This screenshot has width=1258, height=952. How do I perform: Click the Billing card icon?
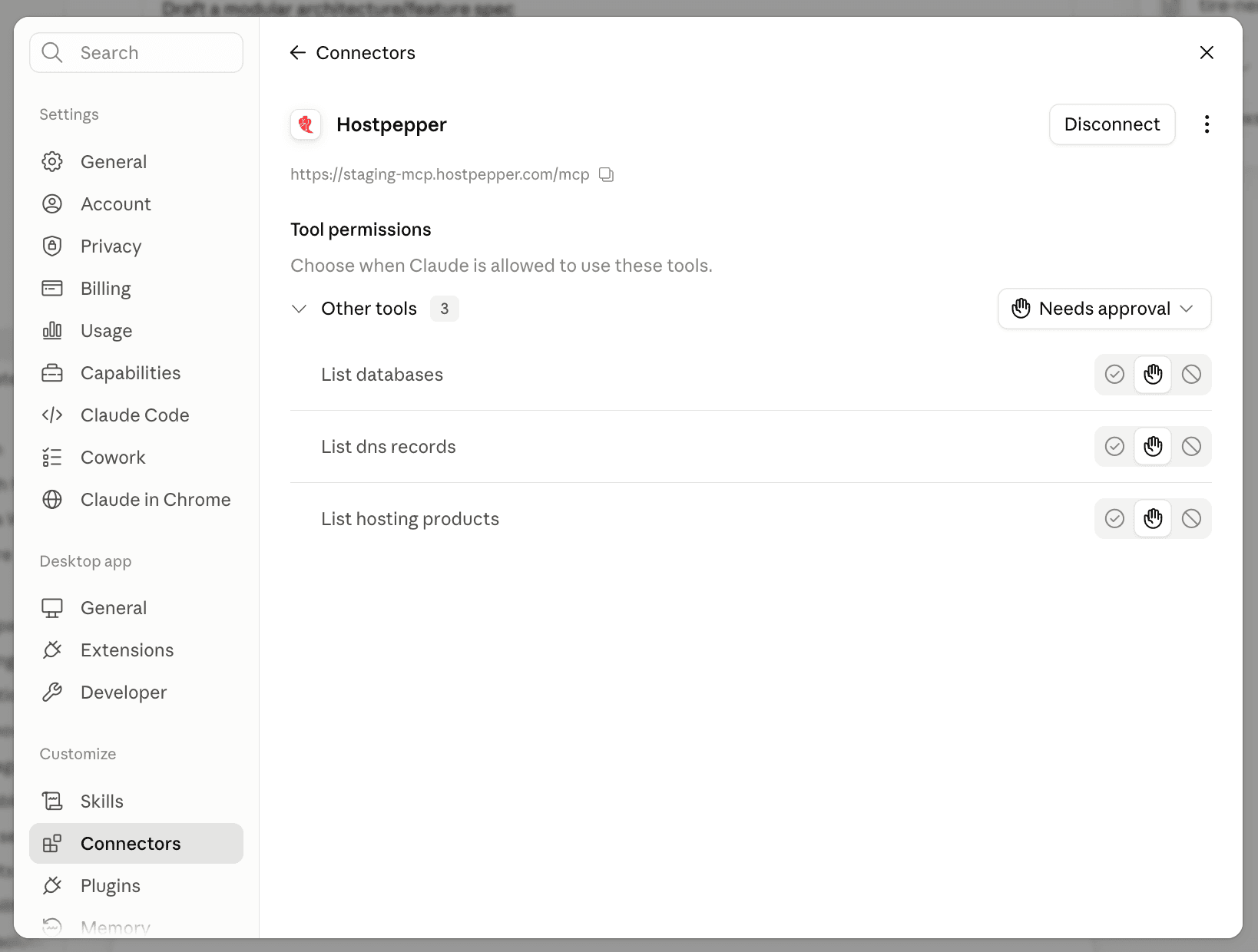(x=52, y=289)
